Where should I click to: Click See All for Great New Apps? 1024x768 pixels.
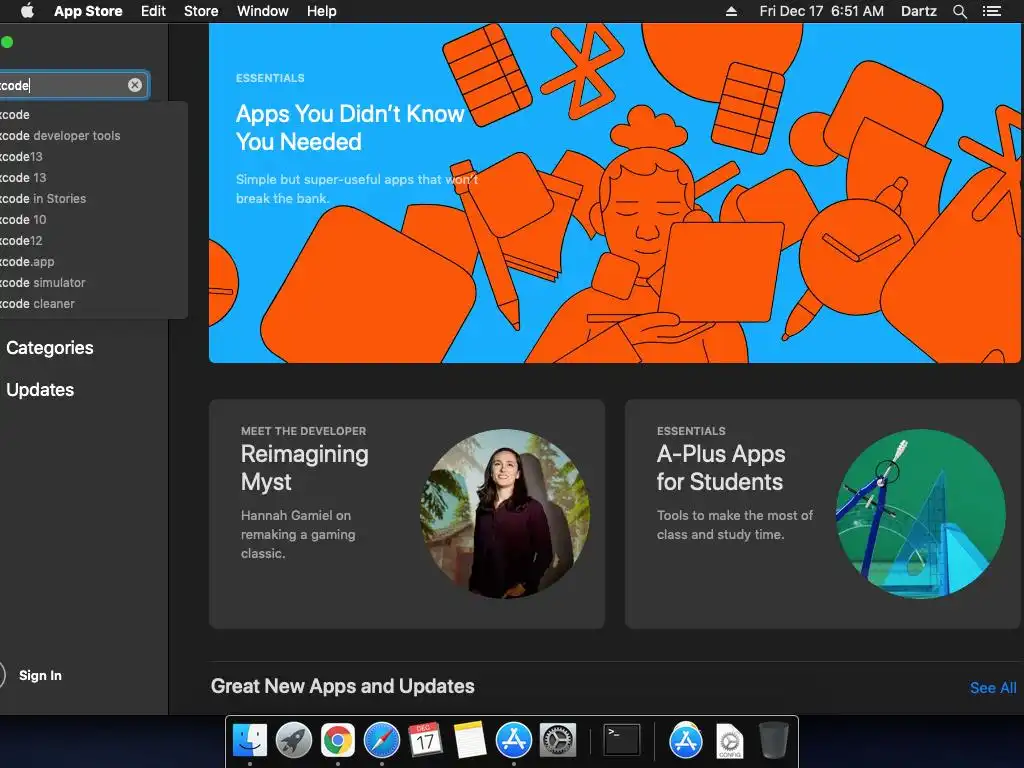point(993,687)
